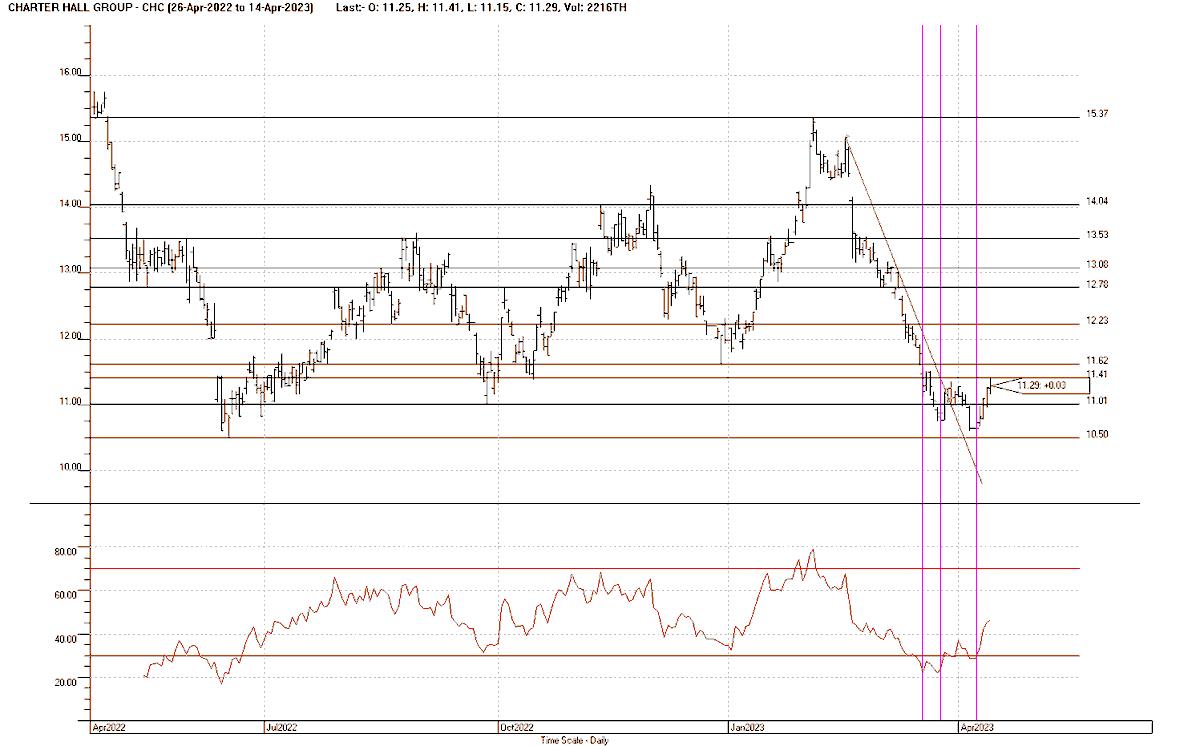1200x746 pixels.
Task: Select the 13.00 price axis value
Action: point(71,271)
